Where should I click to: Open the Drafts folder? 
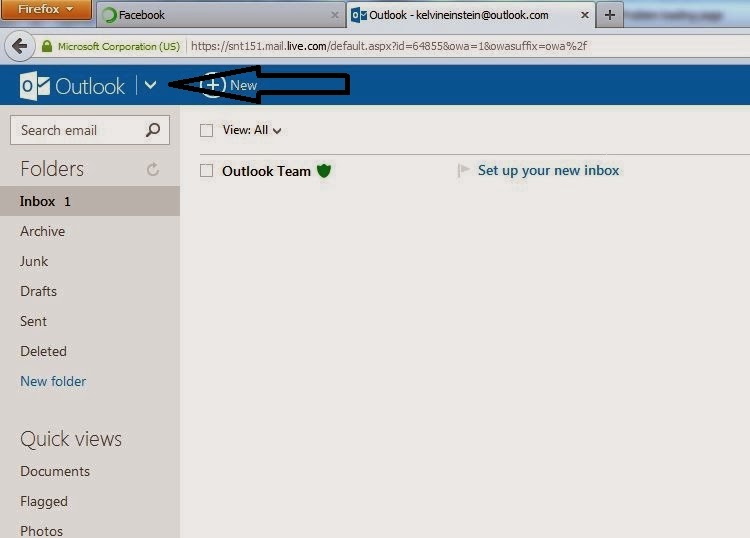click(38, 291)
